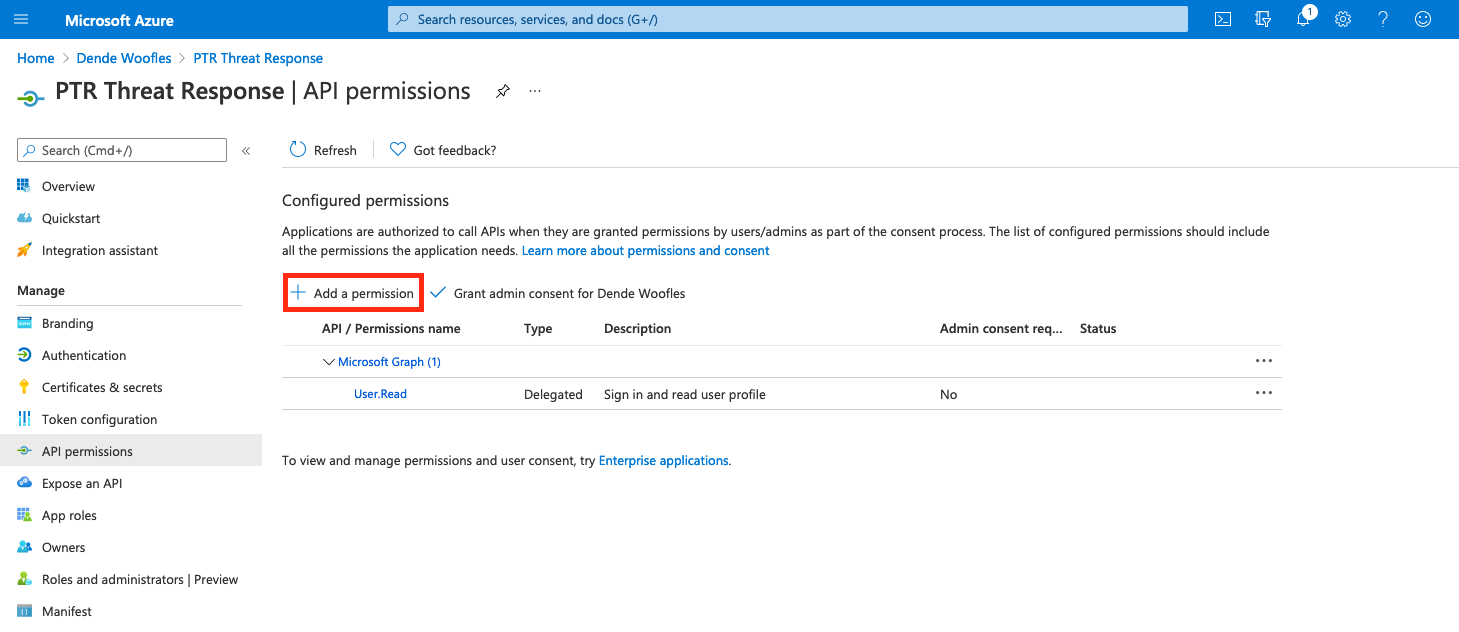This screenshot has height=632, width=1459.
Task: Click the Manifest icon
Action: 25,611
